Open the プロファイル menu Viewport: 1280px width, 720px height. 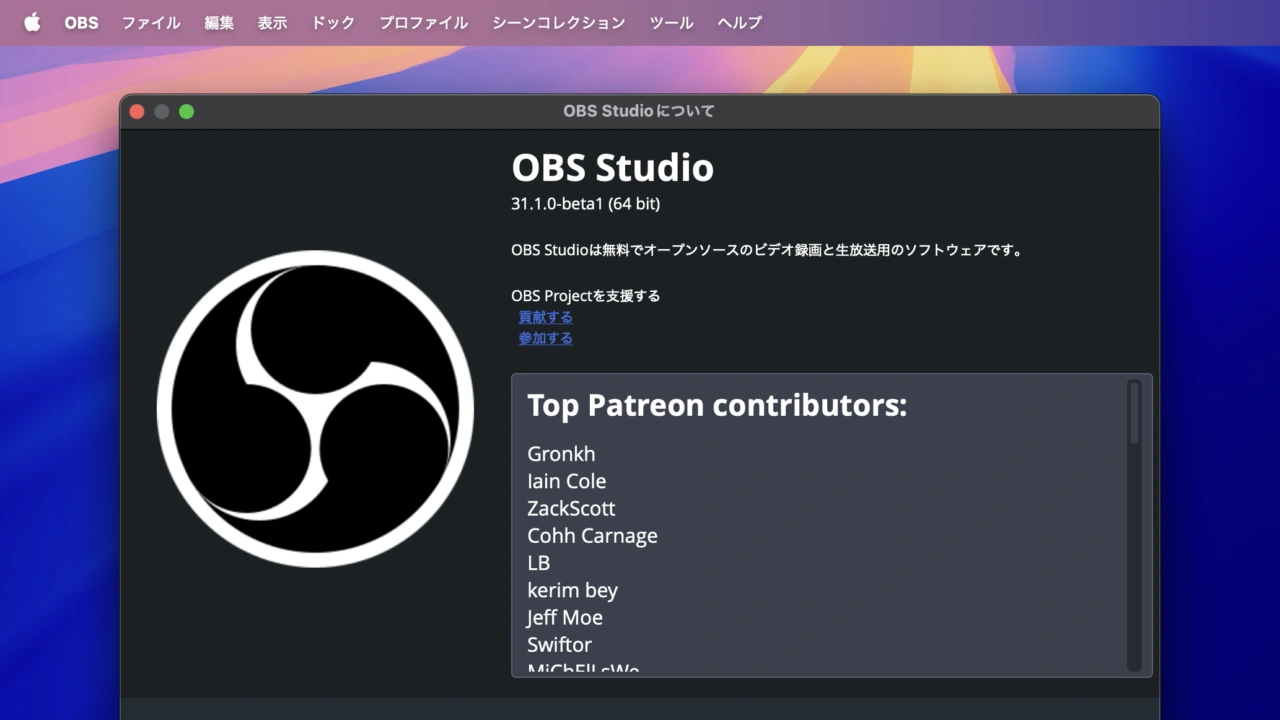pyautogui.click(x=423, y=22)
